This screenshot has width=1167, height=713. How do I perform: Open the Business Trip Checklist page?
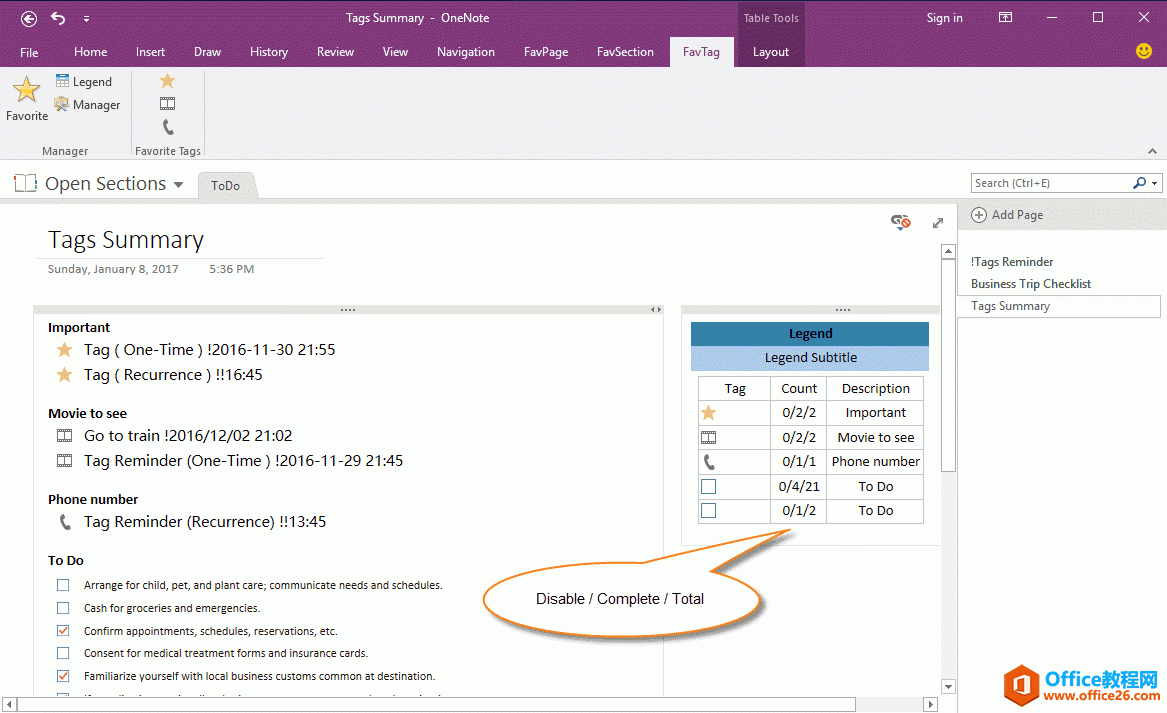click(1030, 283)
